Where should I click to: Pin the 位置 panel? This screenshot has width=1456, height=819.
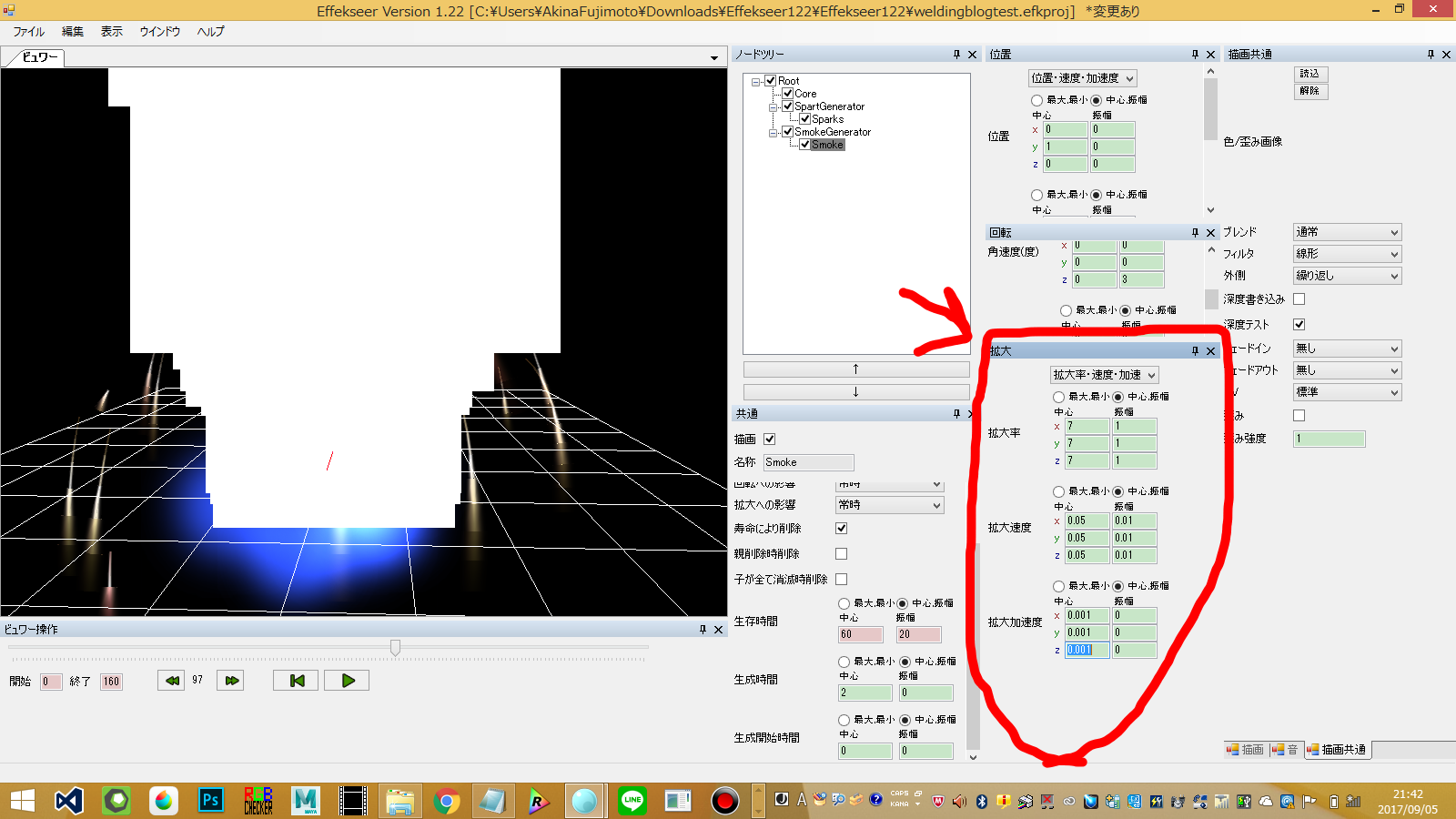pos(1195,55)
